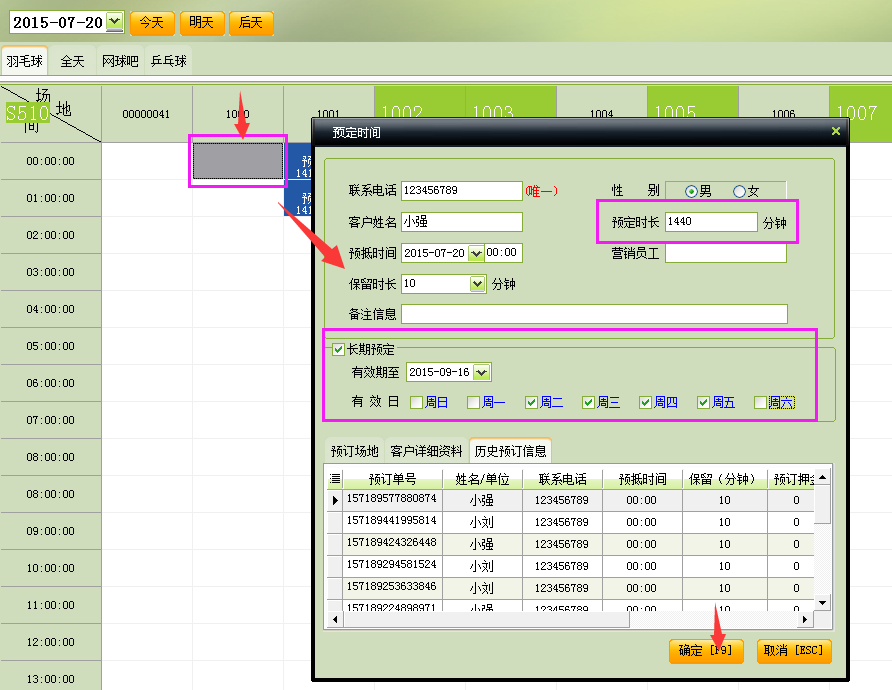Switch to the 预订场地 tab
The image size is (892, 690).
click(355, 451)
